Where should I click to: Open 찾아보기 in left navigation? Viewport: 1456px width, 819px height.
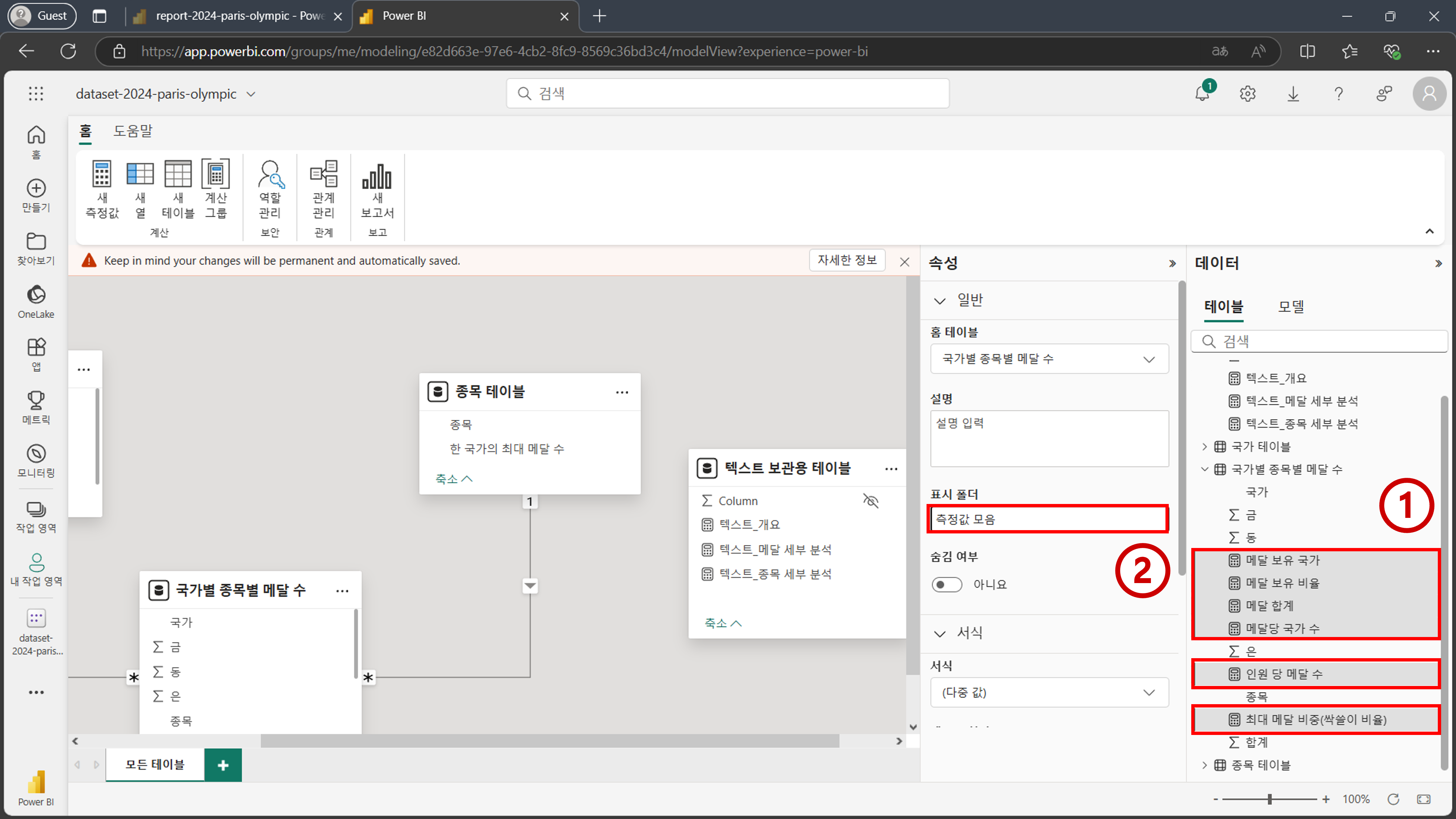coord(36,249)
